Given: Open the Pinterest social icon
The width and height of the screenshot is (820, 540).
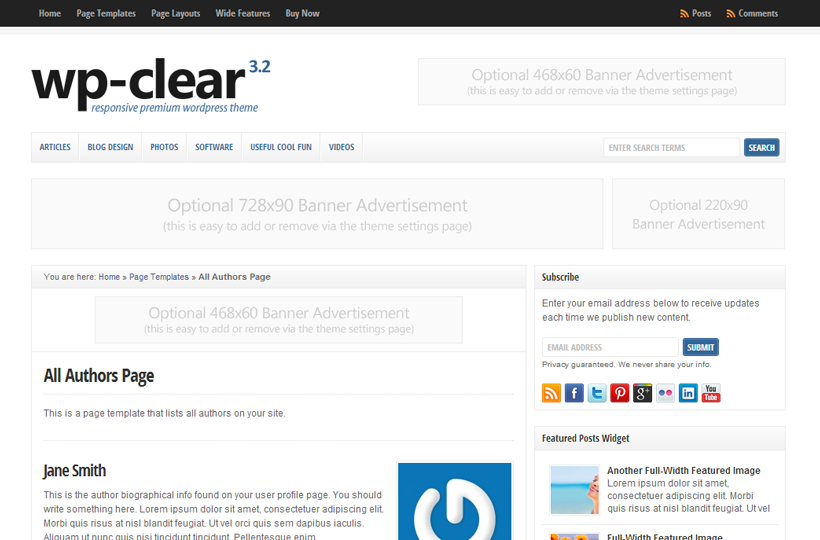Looking at the screenshot, I should click(620, 393).
